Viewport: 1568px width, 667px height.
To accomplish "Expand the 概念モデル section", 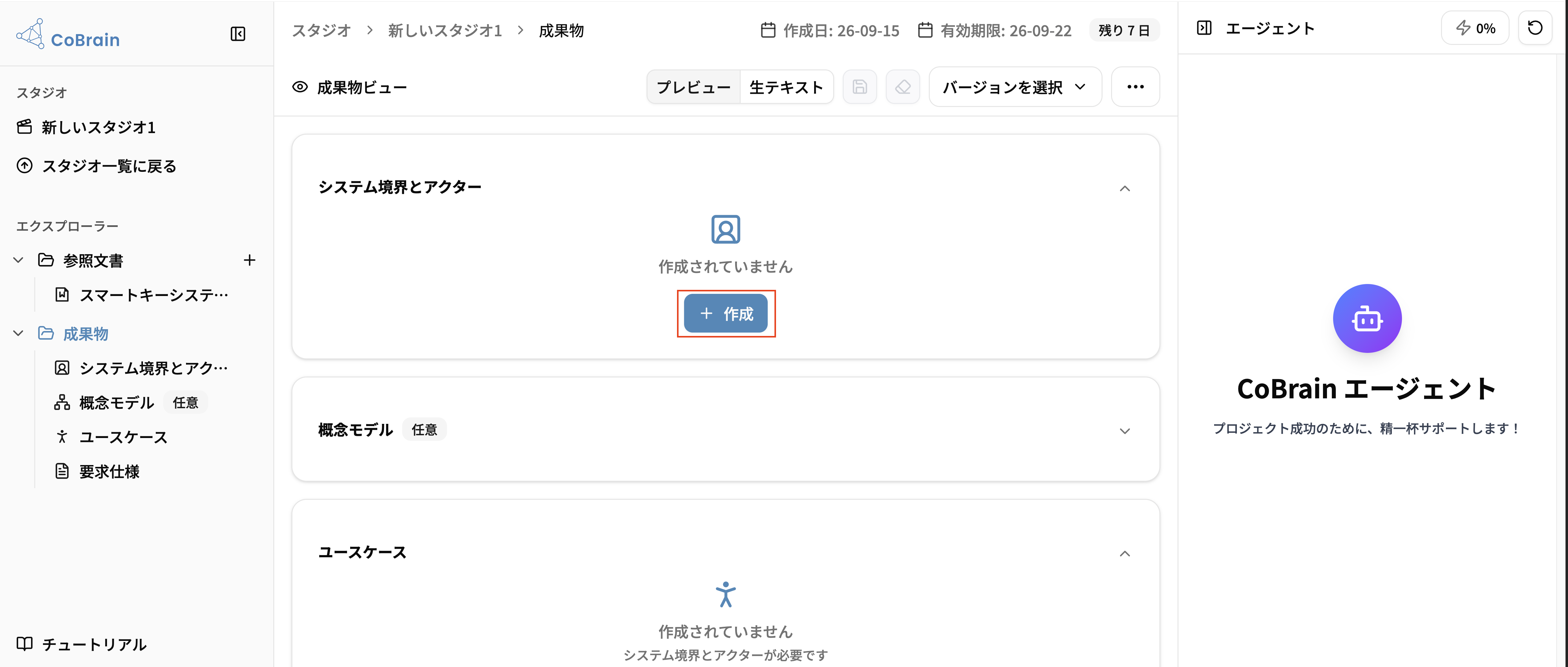I will coord(1125,431).
